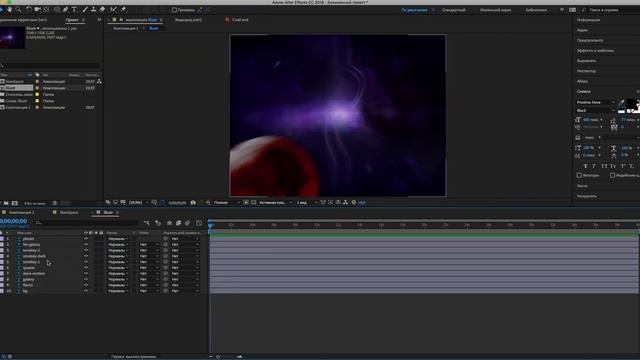Select the Puppet Pin tool
640x360 pixels.
click(123, 9)
